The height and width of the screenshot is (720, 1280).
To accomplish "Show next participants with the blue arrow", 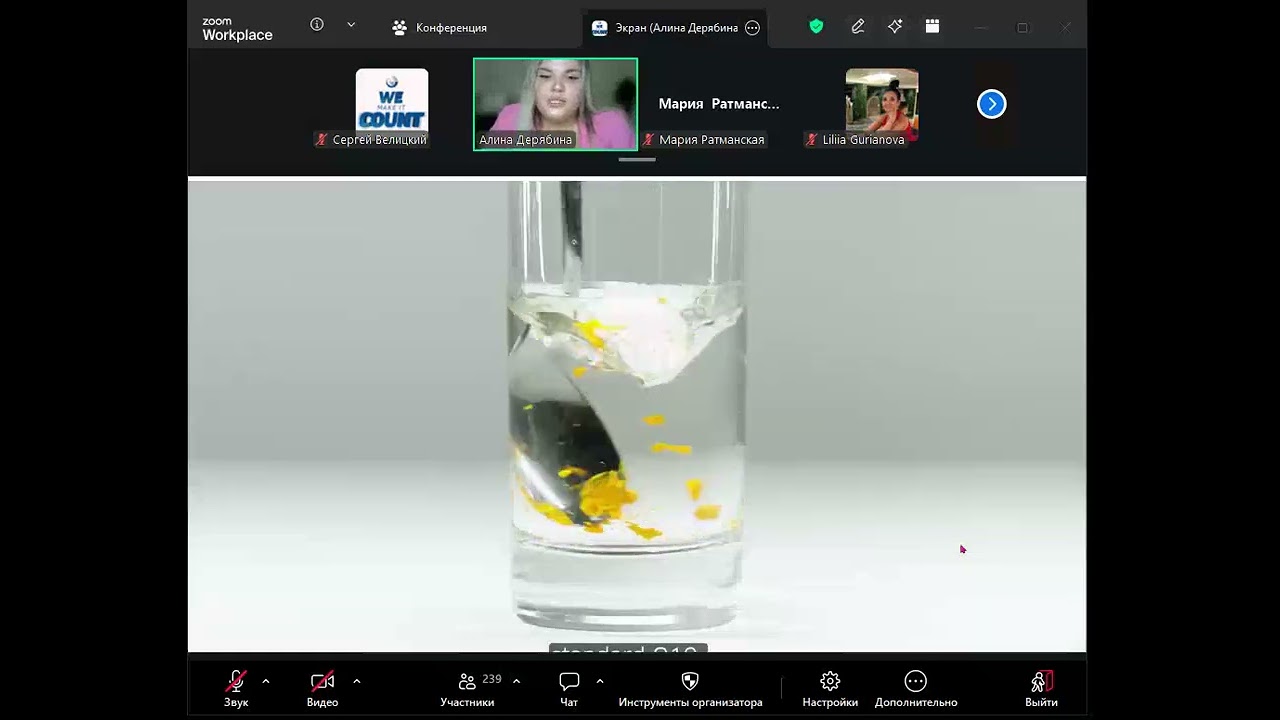I will (x=992, y=104).
